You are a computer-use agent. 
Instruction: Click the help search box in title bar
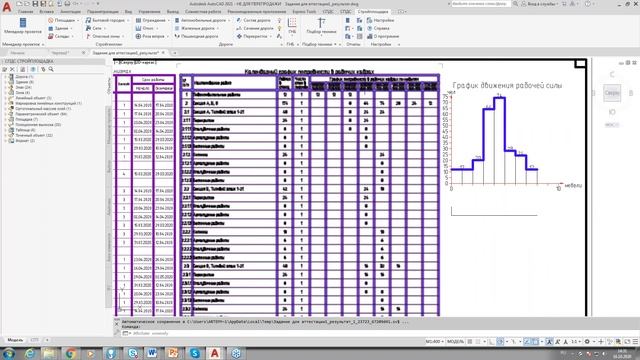click(x=480, y=4)
